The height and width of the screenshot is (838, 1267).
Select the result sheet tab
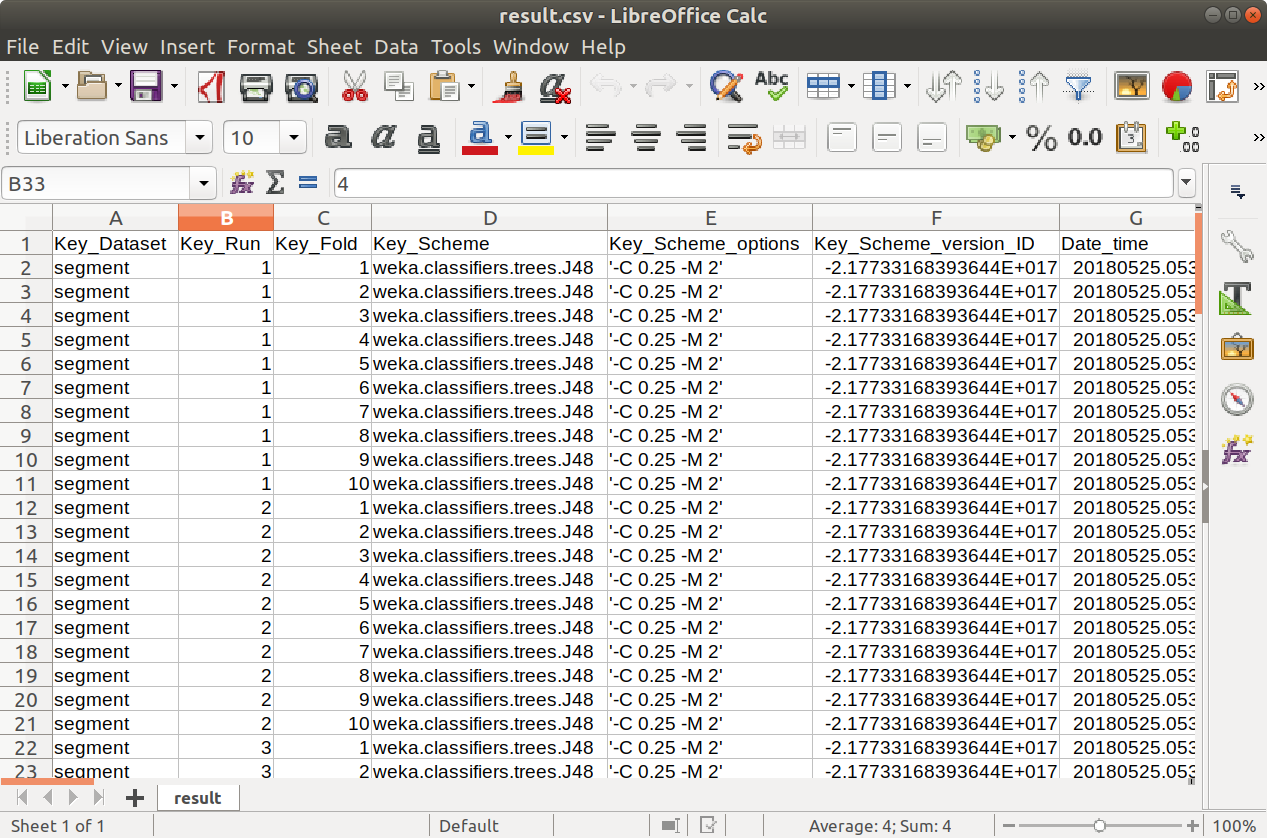pyautogui.click(x=197, y=797)
